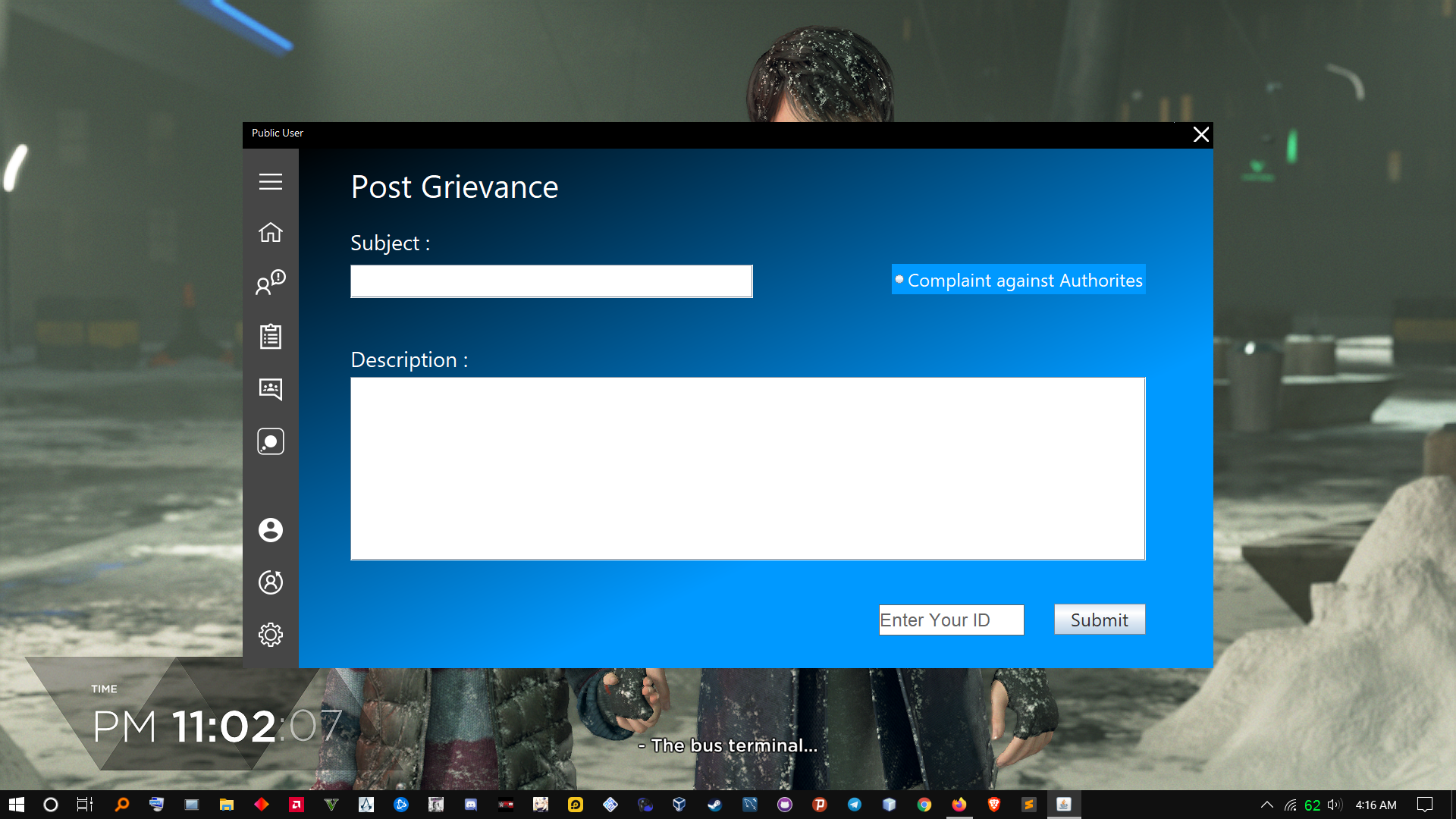Click the outlined account circle icon
This screenshot has height=819, width=1456.
pos(270,582)
